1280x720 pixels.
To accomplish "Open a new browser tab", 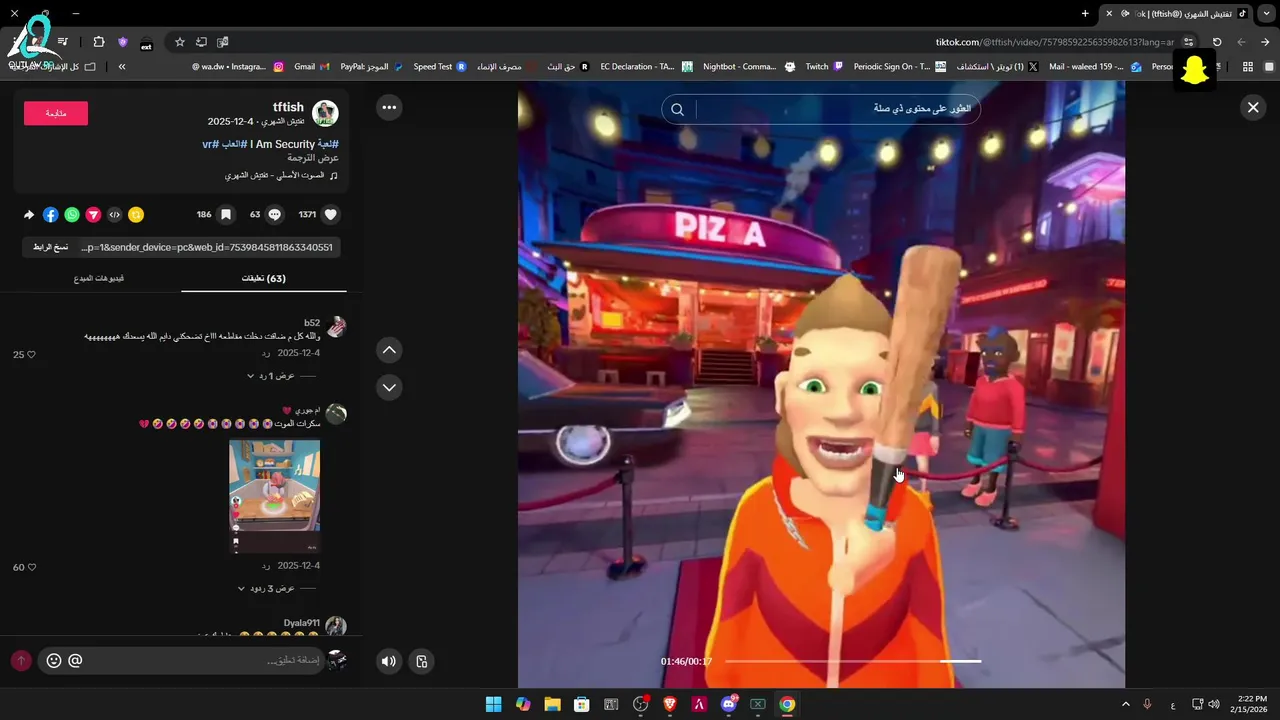I will tap(1085, 14).
